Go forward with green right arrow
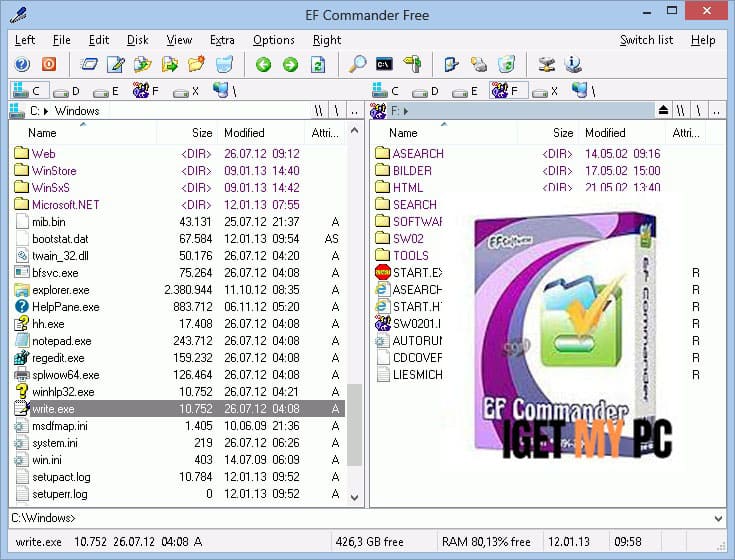735x560 pixels. (291, 64)
